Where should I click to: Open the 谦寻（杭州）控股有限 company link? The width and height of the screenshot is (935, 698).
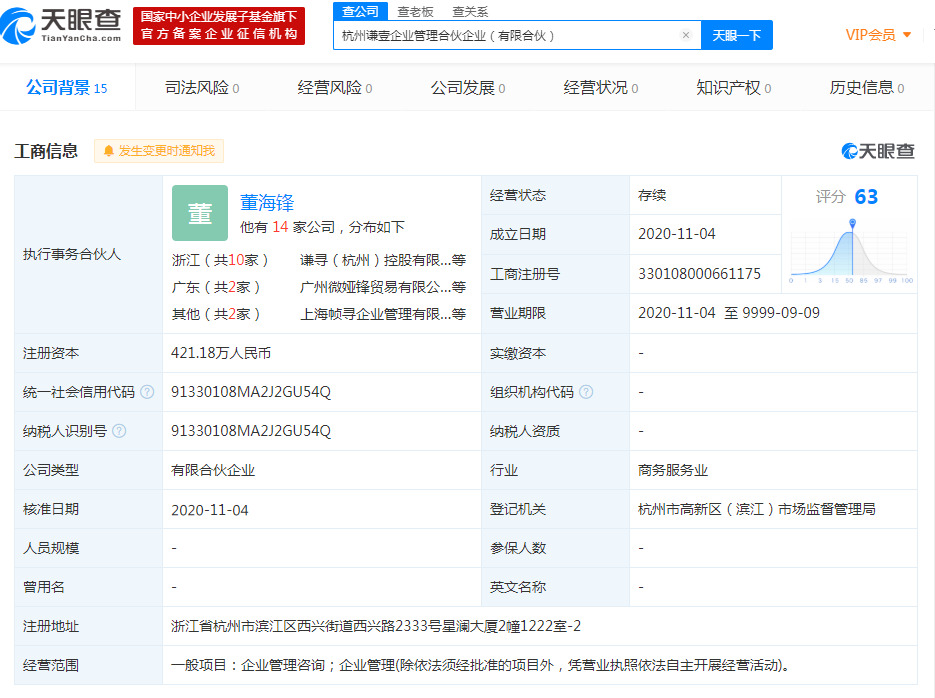[x=383, y=260]
